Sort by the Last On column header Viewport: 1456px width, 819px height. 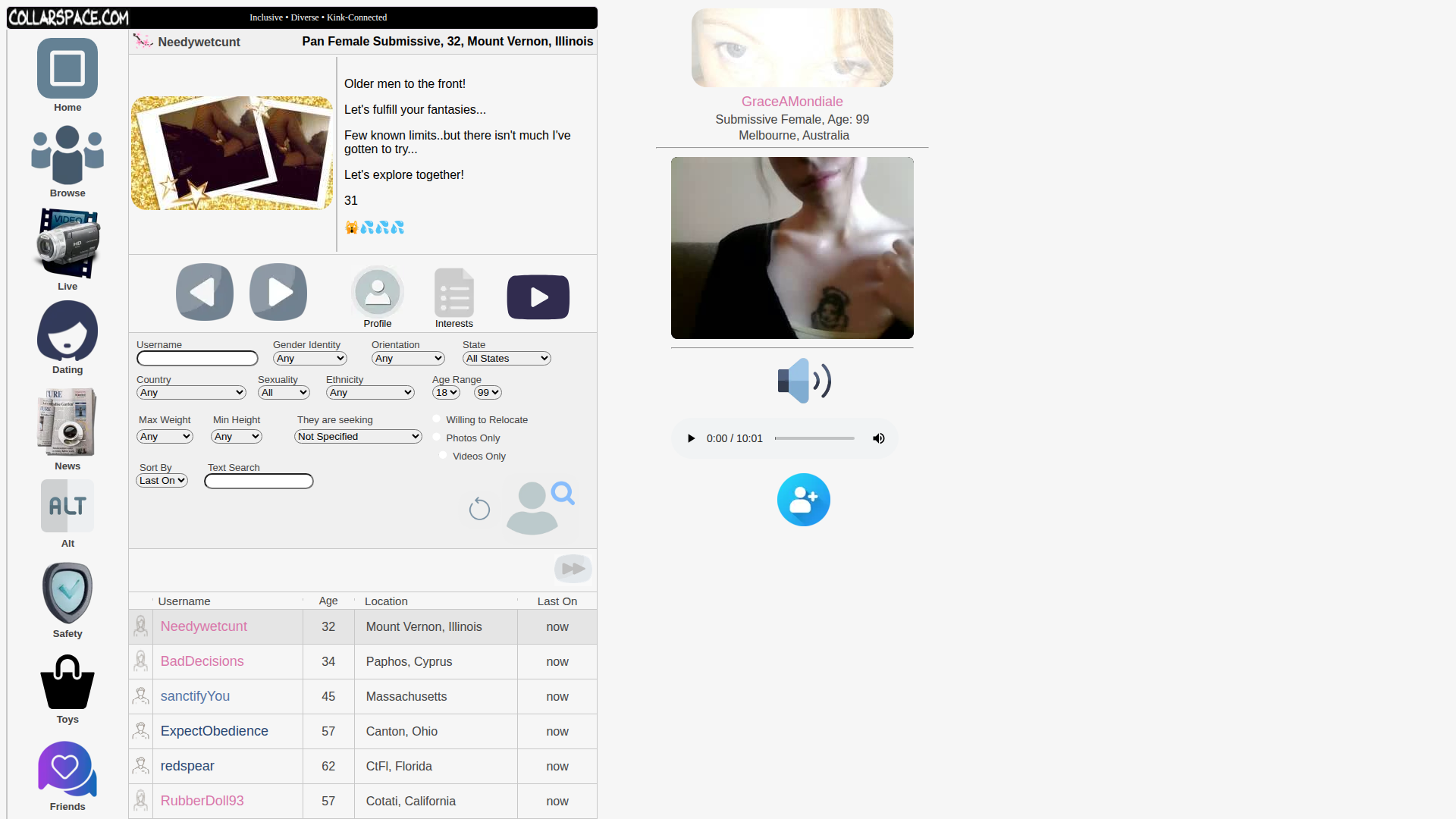(557, 601)
